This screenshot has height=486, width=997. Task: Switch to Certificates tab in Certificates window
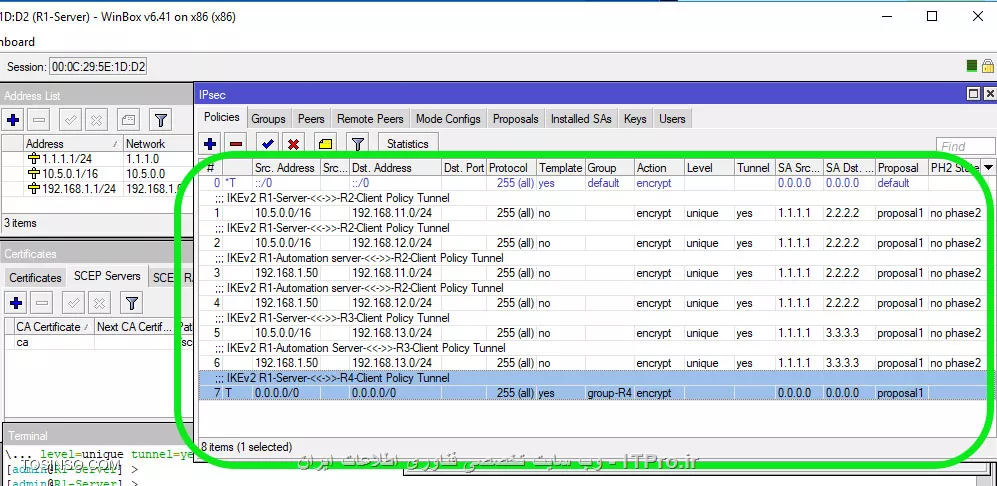tap(35, 278)
